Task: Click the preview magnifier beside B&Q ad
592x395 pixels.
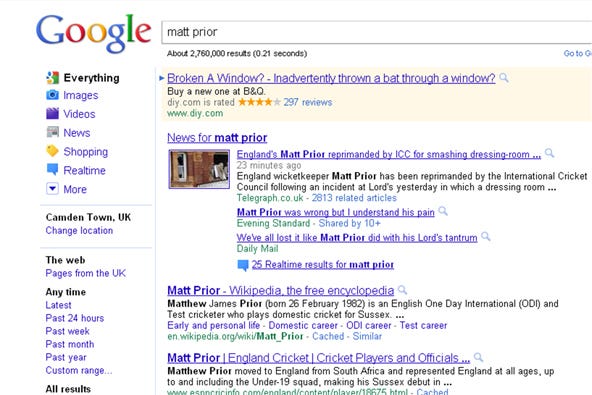Action: point(504,78)
